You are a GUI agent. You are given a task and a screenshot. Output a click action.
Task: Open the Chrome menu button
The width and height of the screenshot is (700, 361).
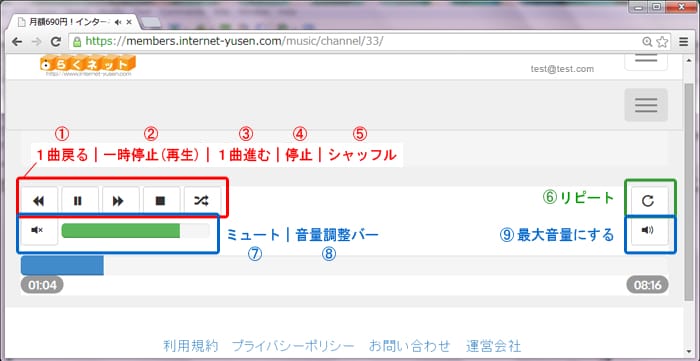[683, 42]
